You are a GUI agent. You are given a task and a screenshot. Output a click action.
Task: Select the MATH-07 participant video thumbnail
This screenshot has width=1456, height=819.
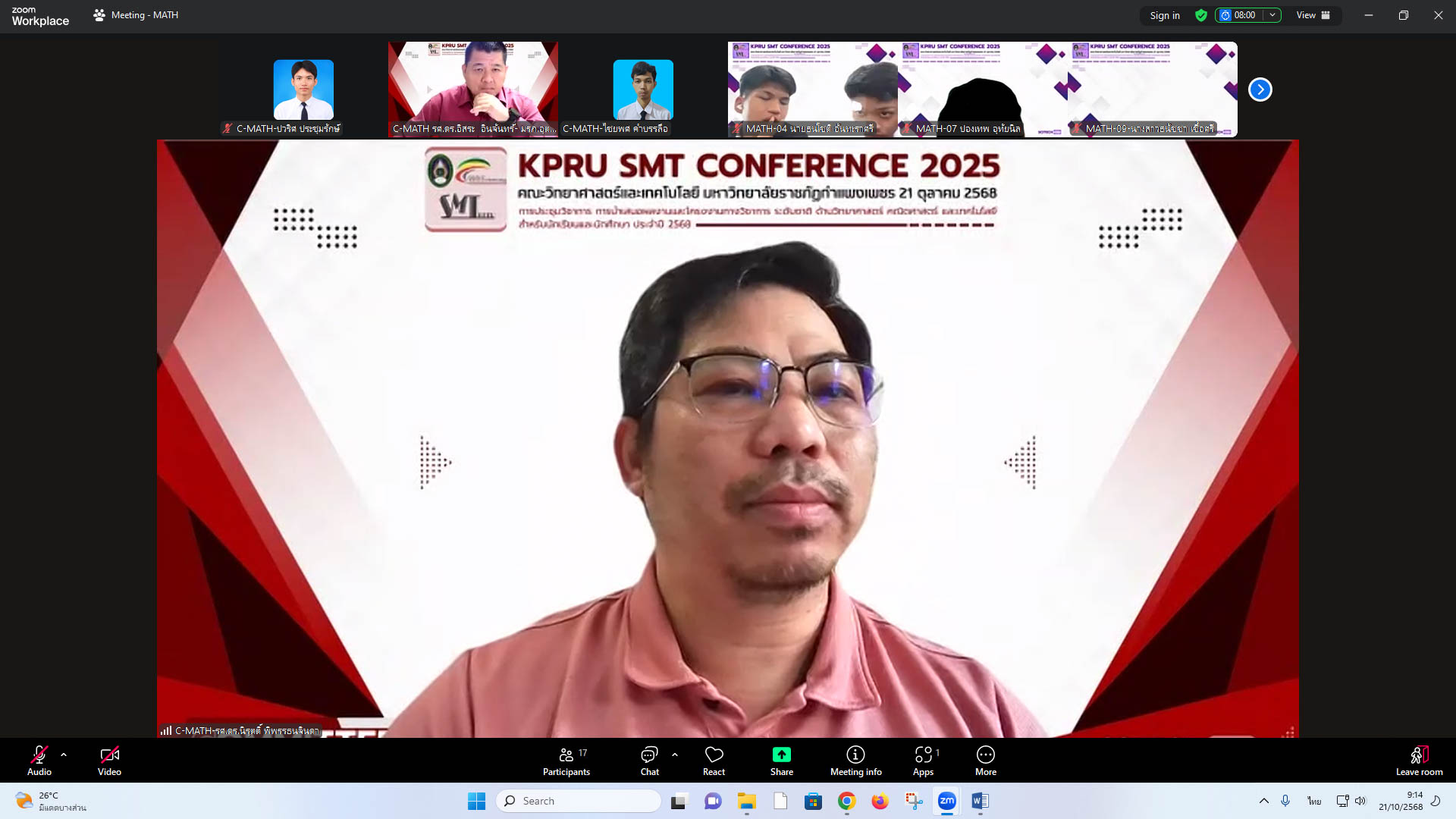coord(983,89)
